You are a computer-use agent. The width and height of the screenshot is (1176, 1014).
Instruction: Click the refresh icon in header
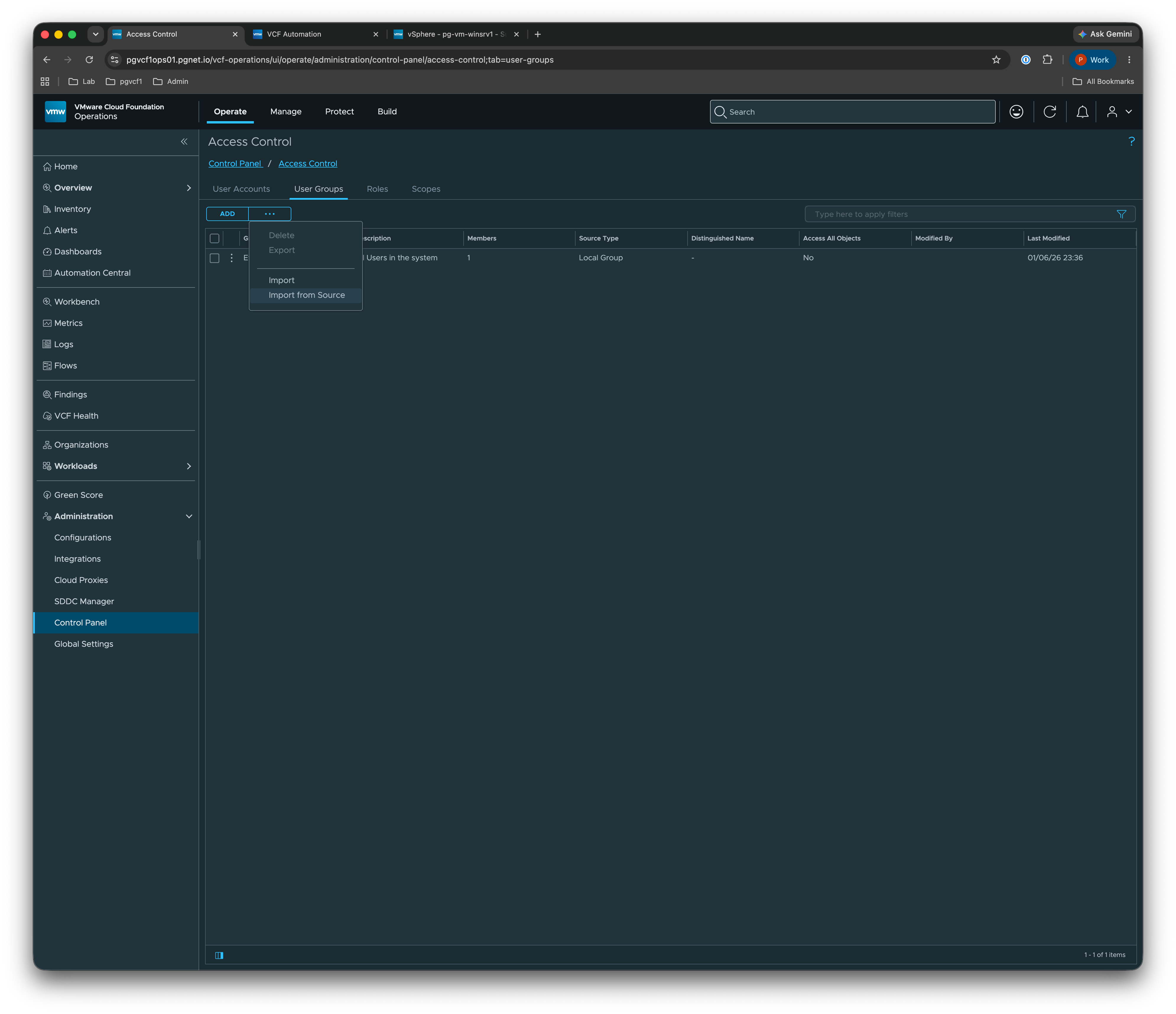pyautogui.click(x=1050, y=112)
